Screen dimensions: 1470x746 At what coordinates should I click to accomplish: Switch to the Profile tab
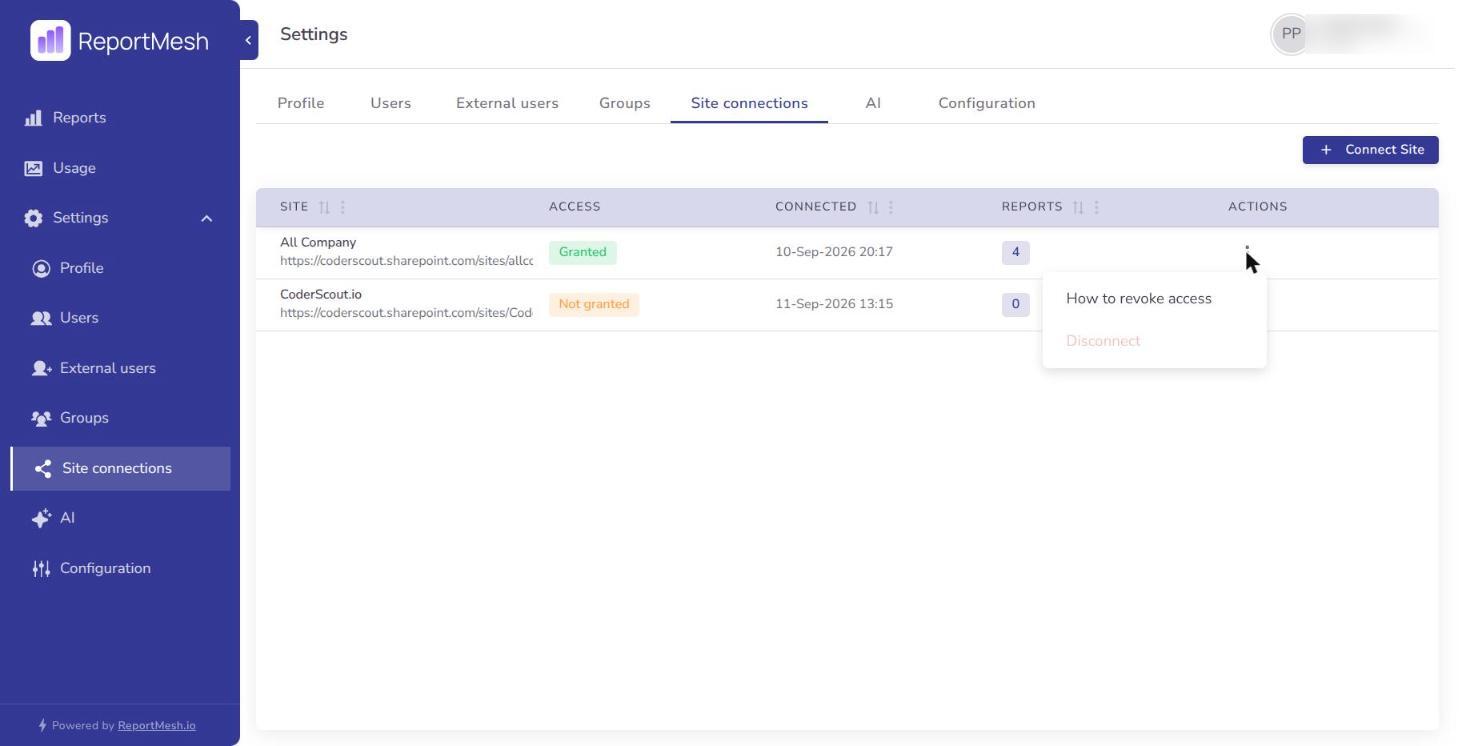301,103
